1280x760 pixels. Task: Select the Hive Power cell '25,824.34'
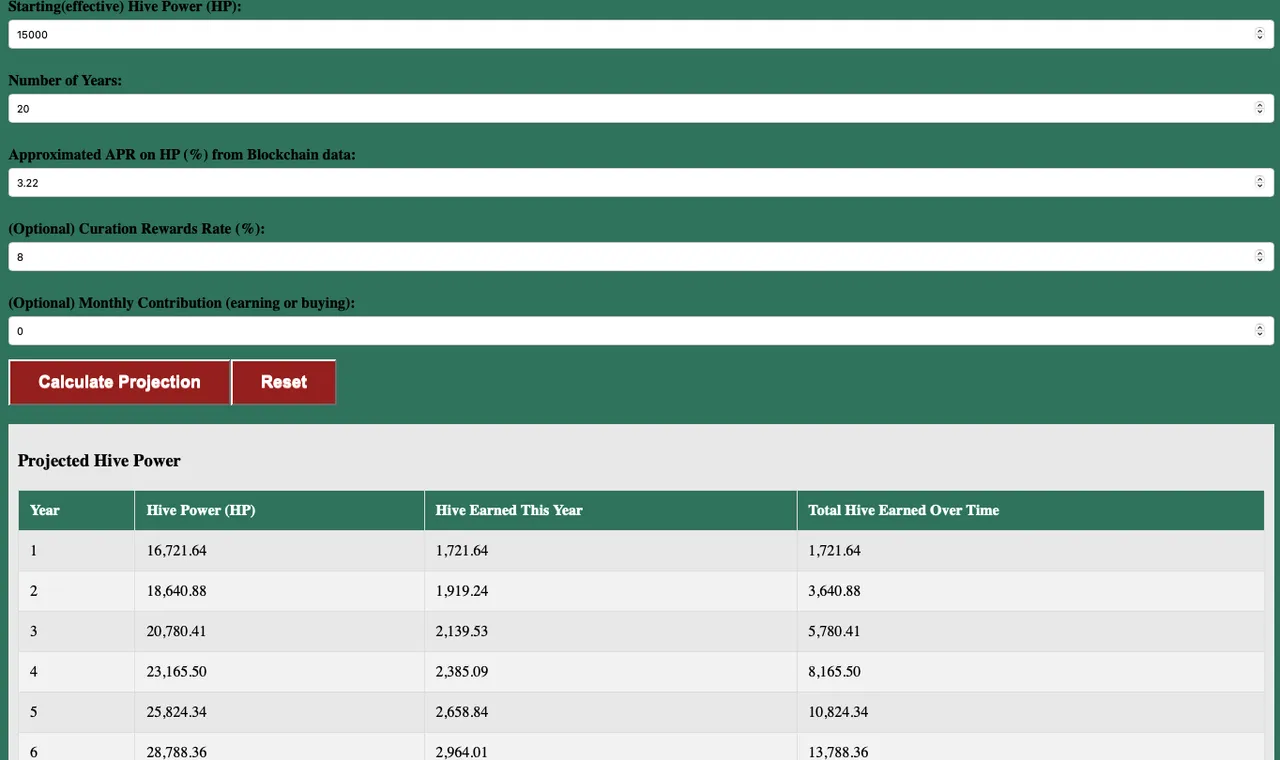tap(280, 712)
